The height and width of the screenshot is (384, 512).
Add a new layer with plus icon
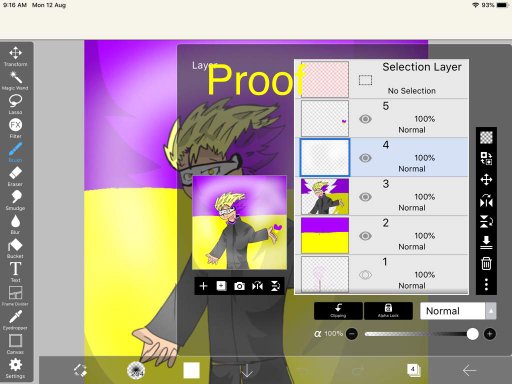pos(203,286)
